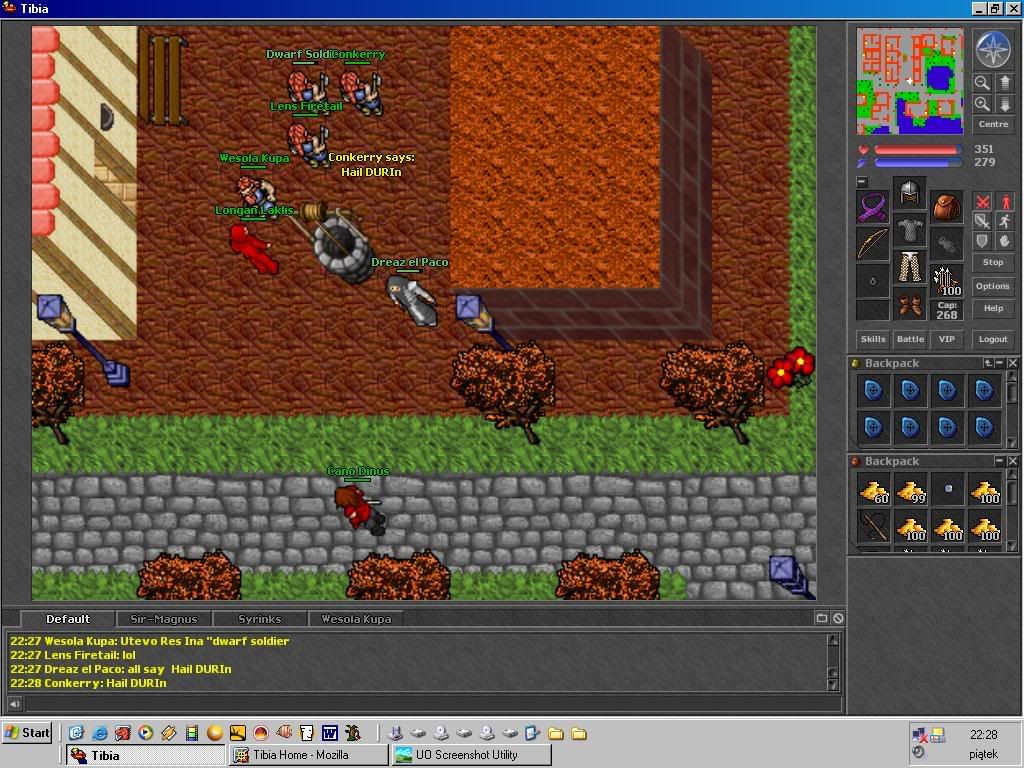Select the chain legs slot
The height and width of the screenshot is (768, 1024).
[910, 267]
